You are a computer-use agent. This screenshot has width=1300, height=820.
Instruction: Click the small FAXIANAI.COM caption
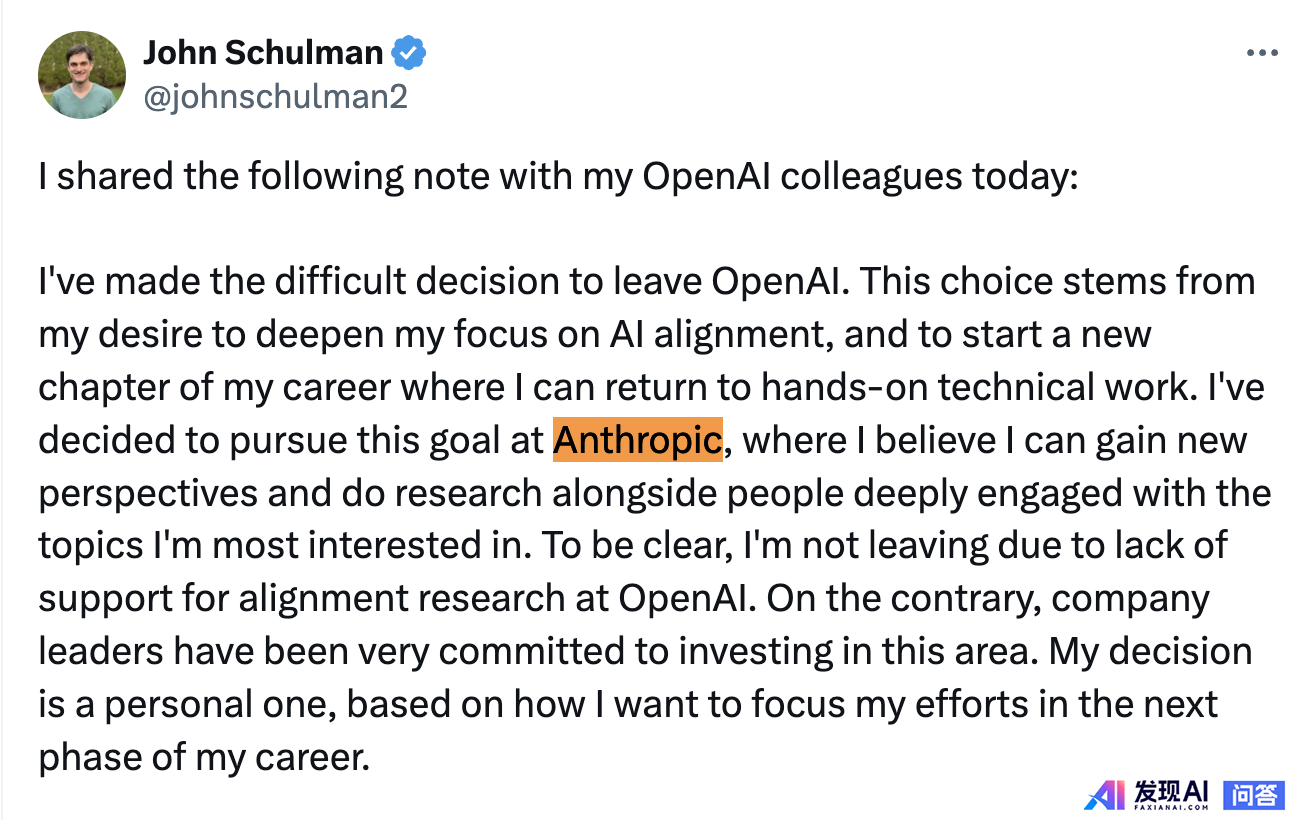pyautogui.click(x=1172, y=806)
